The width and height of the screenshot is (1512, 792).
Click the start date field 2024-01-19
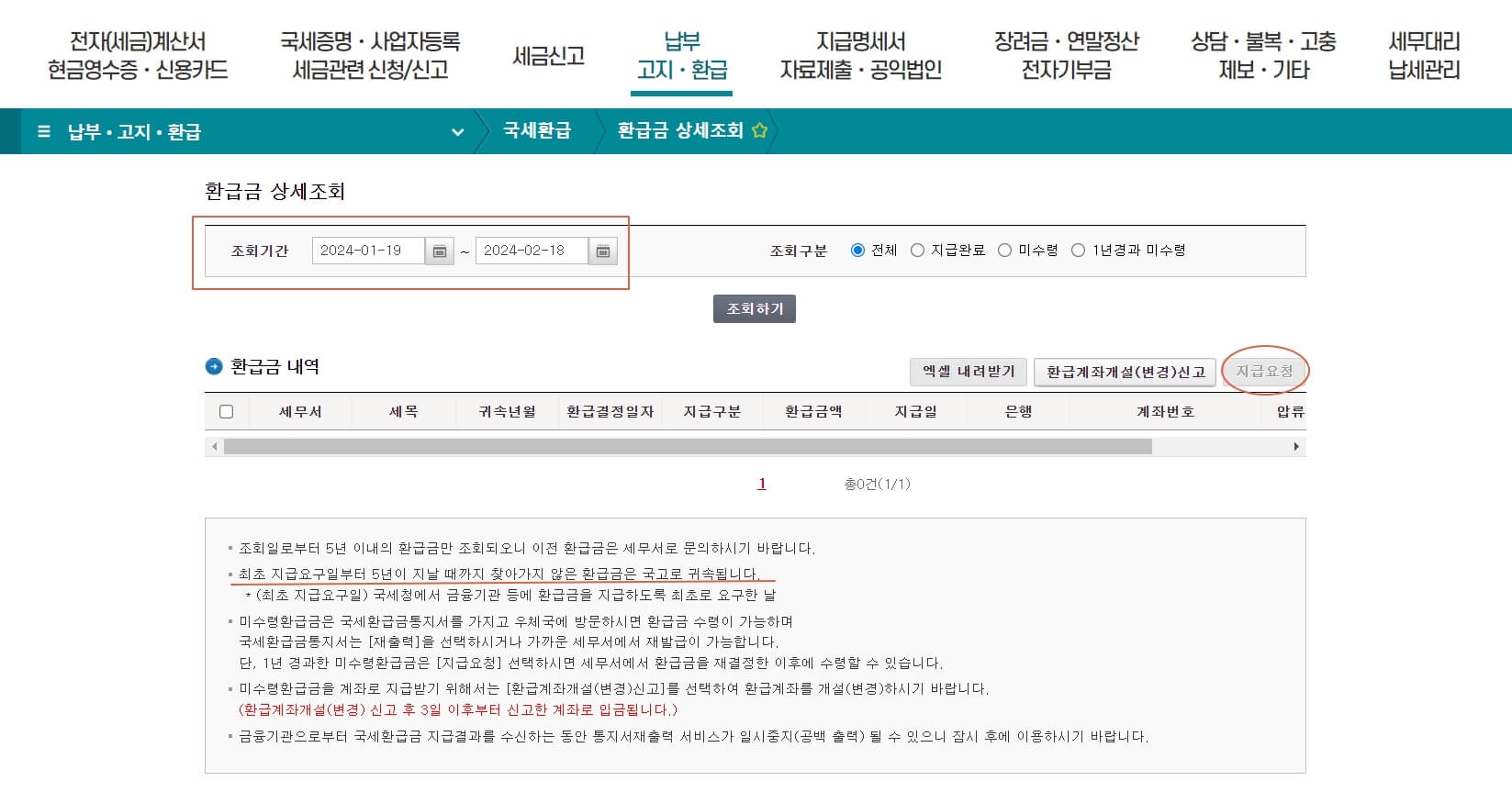coord(368,251)
